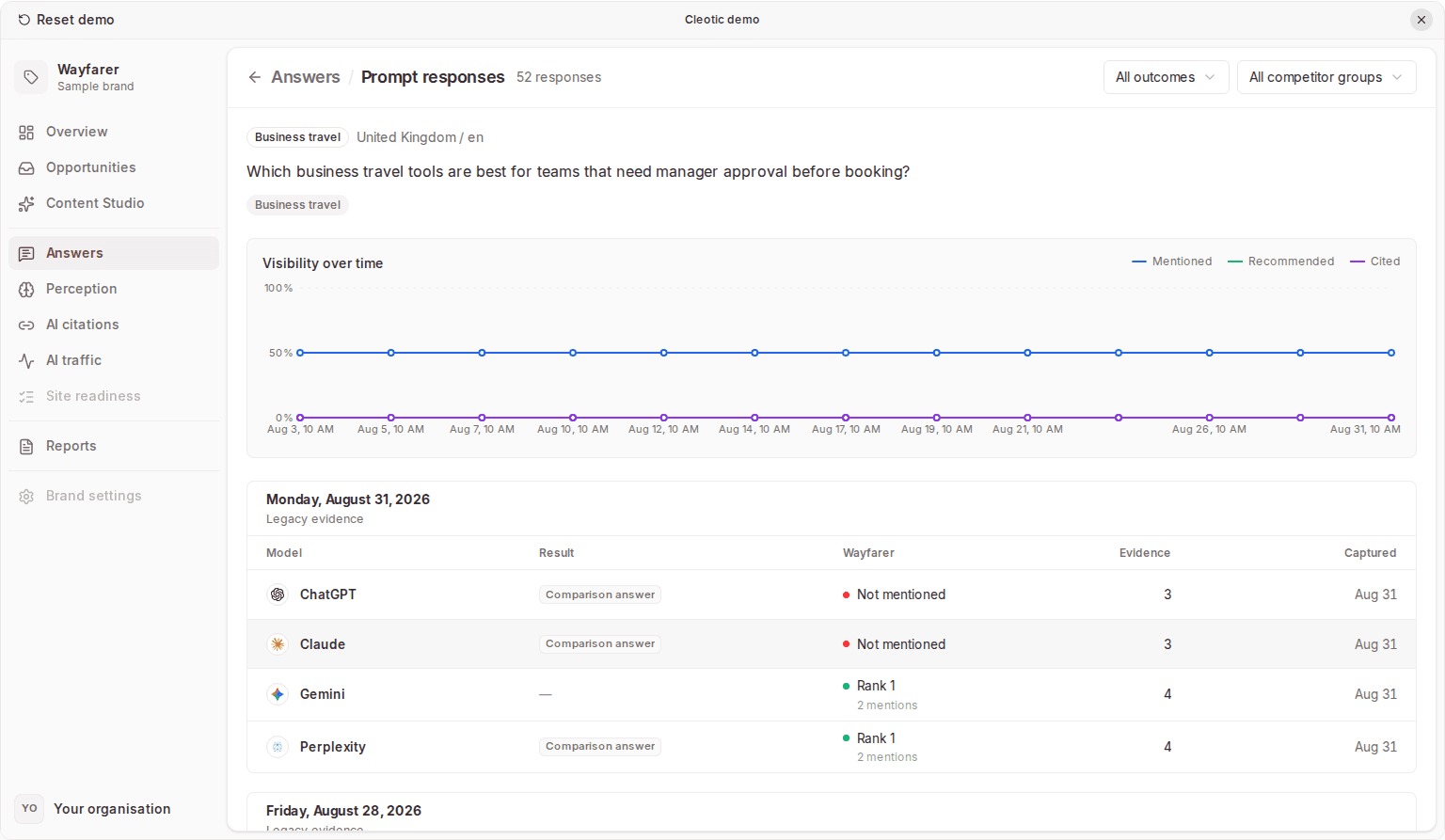Viewport: 1445px width, 840px height.
Task: Click the Perplexity logo icon
Action: 278,747
